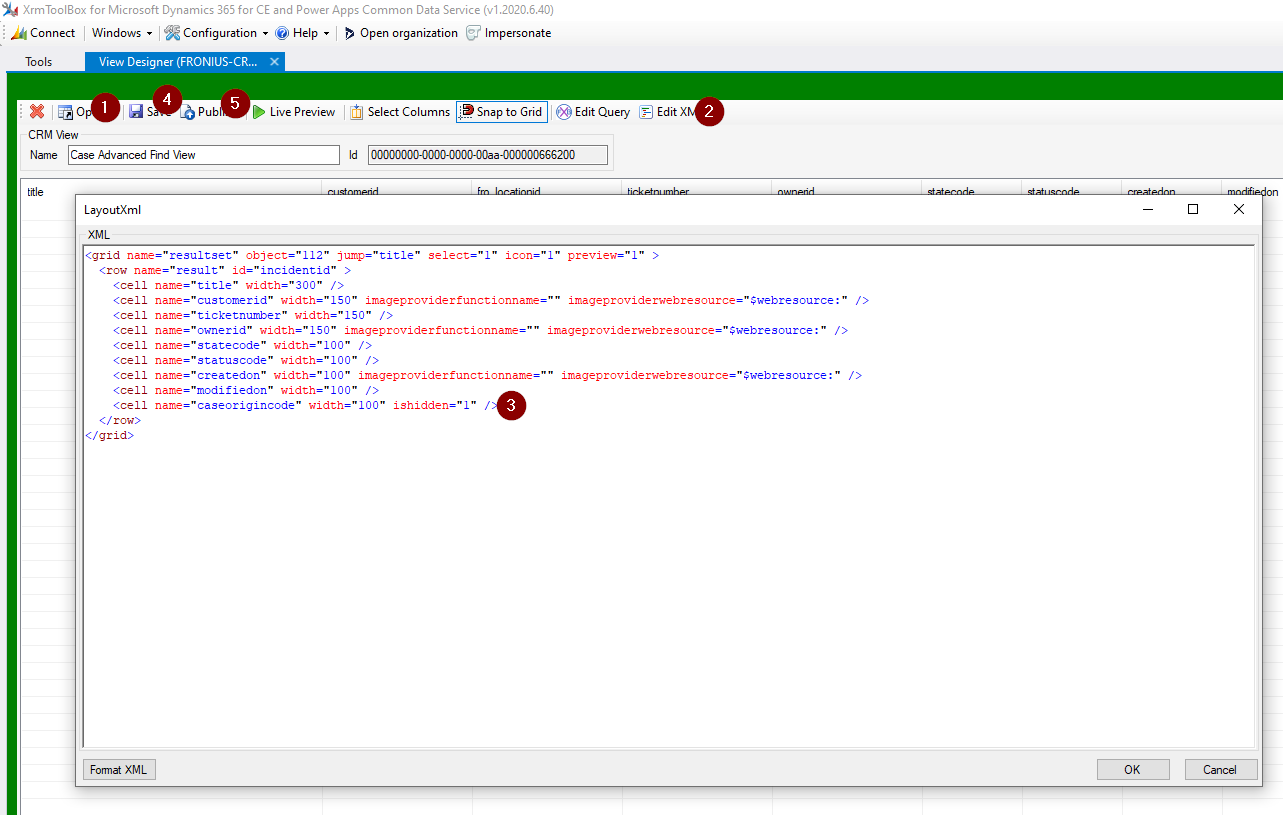Click the title column header
1283x815 pixels.
pos(172,190)
